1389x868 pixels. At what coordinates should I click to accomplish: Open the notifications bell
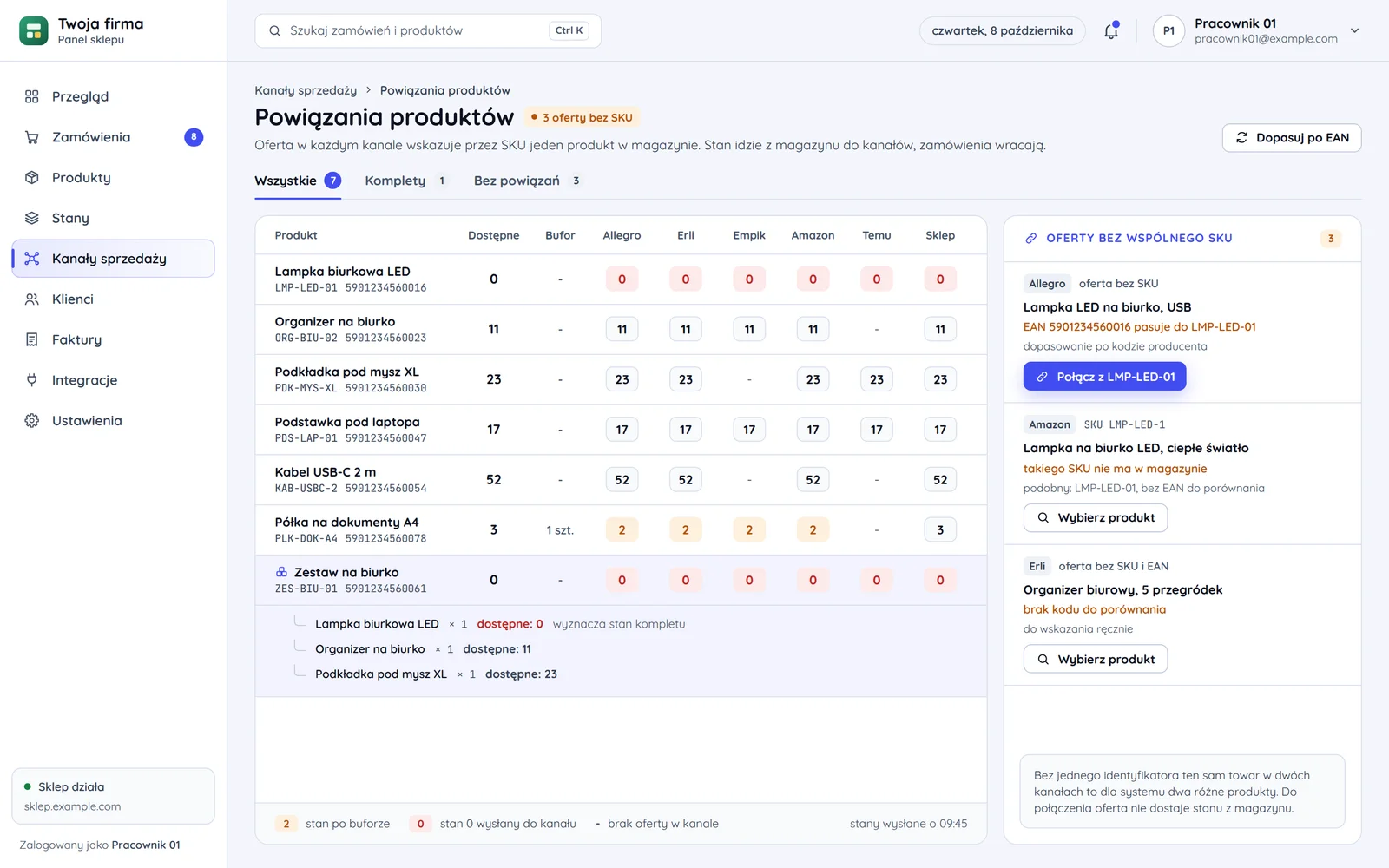tap(1111, 31)
